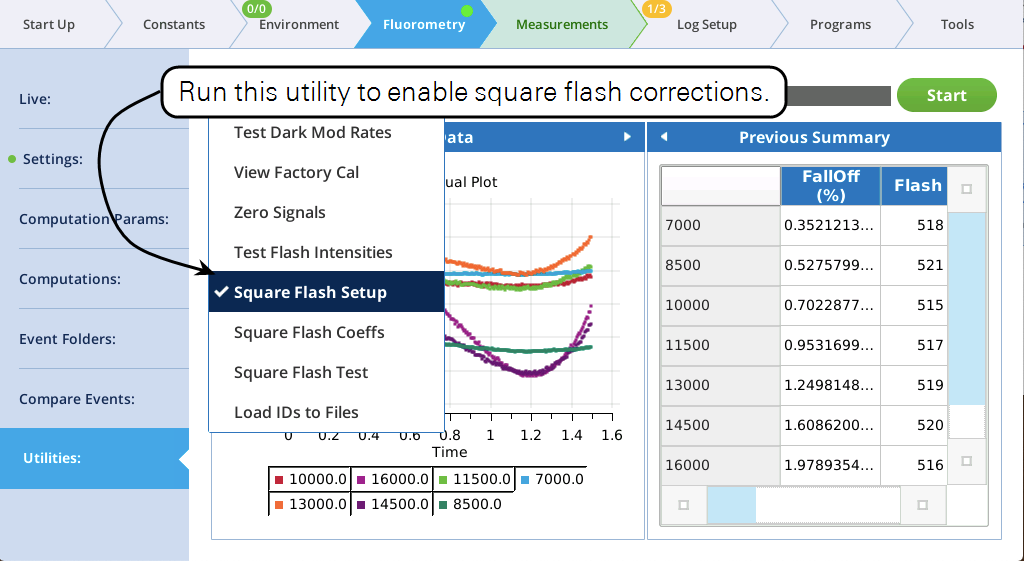Click the blue 7000.0 legend swatch

click(525, 480)
